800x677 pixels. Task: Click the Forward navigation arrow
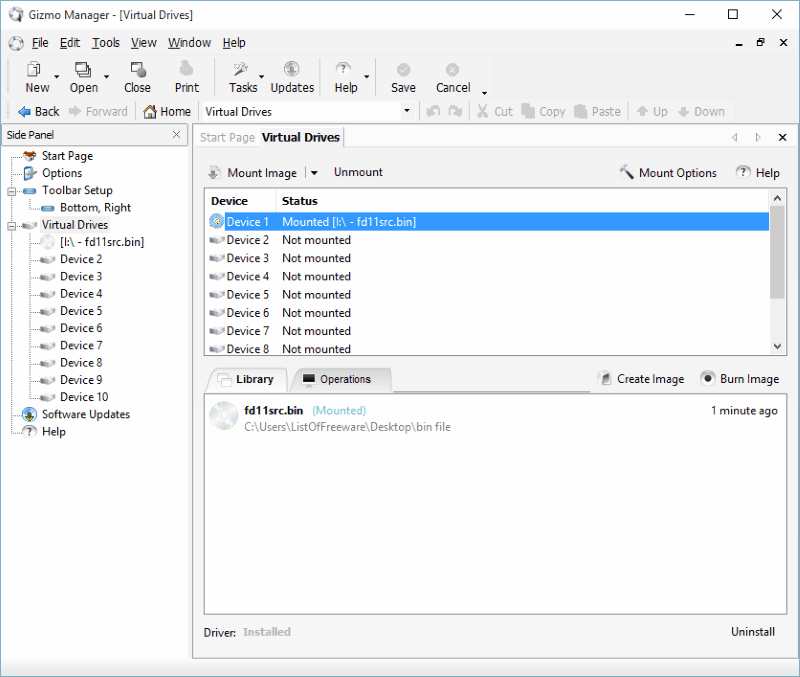click(x=75, y=111)
